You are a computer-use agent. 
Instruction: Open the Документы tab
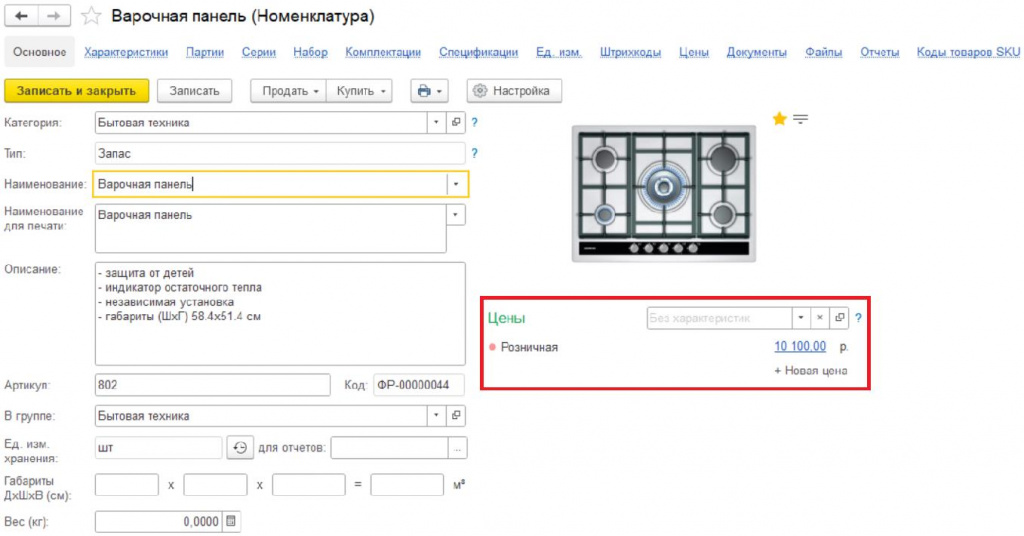756,52
